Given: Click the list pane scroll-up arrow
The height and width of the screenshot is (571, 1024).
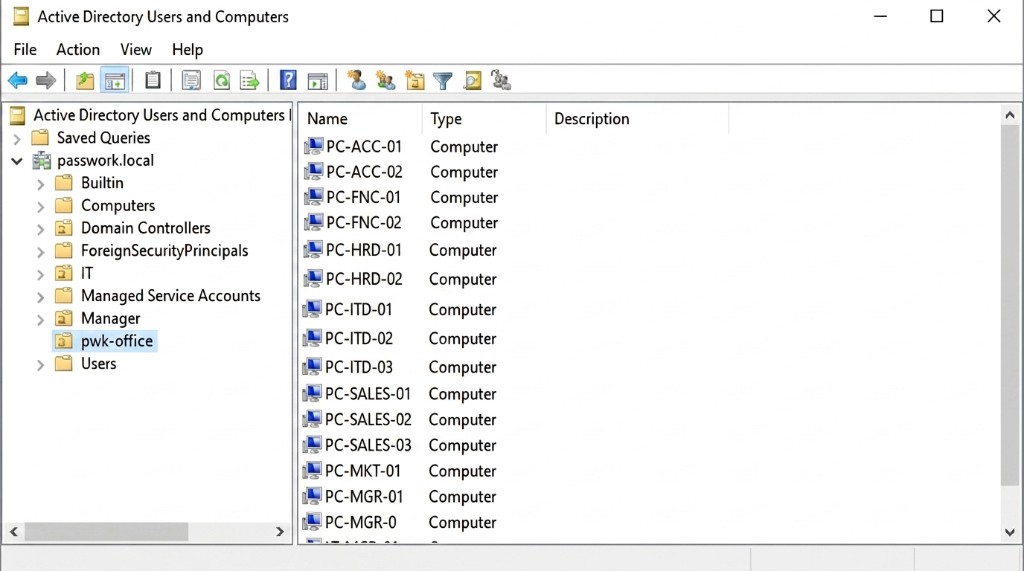Looking at the screenshot, I should pos(1010,116).
